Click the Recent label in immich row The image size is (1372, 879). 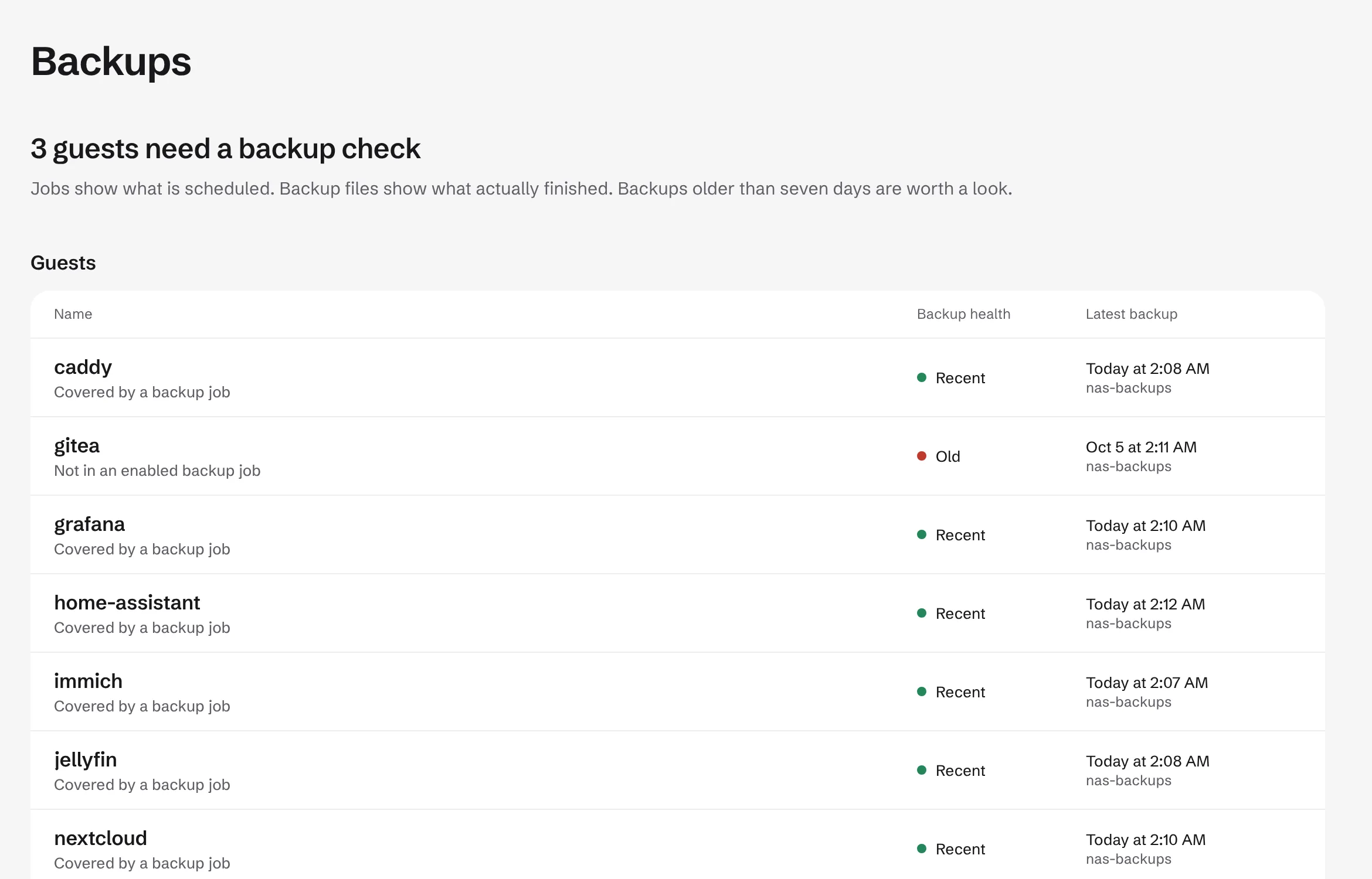coord(960,692)
